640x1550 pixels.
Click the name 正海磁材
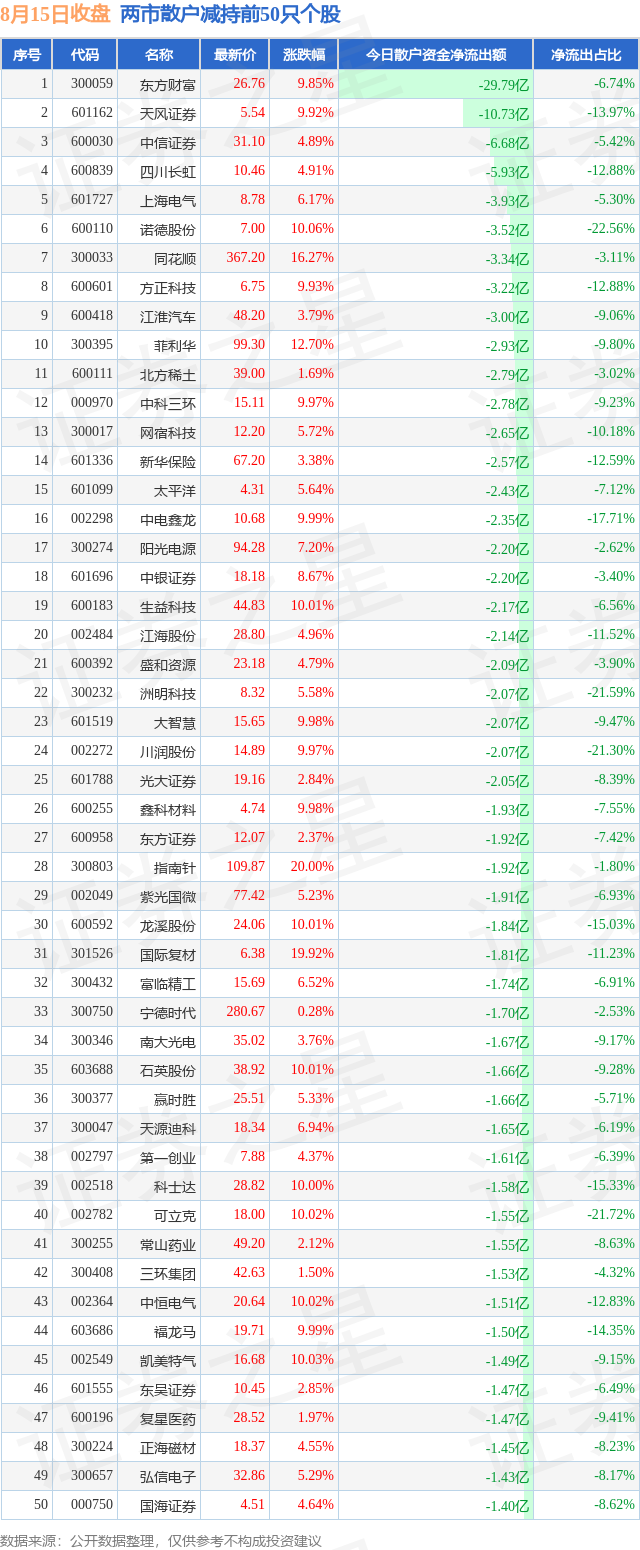(168, 1447)
